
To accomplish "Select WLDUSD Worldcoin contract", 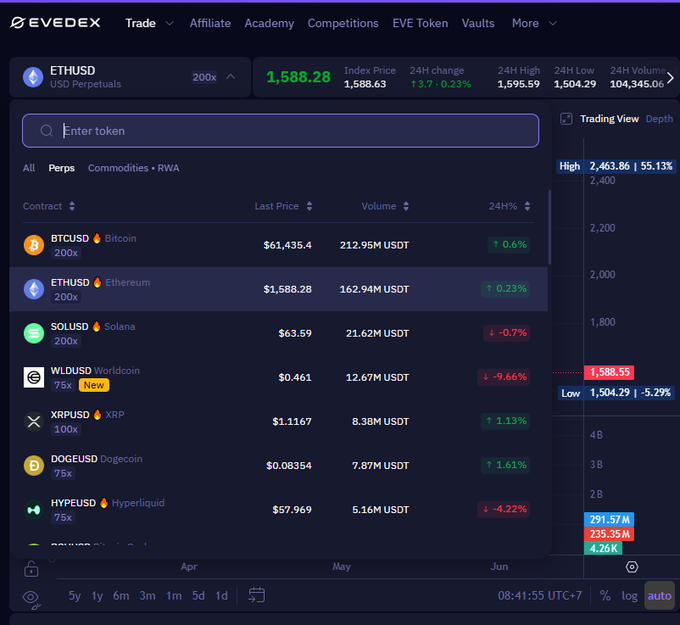I will [x=278, y=377].
